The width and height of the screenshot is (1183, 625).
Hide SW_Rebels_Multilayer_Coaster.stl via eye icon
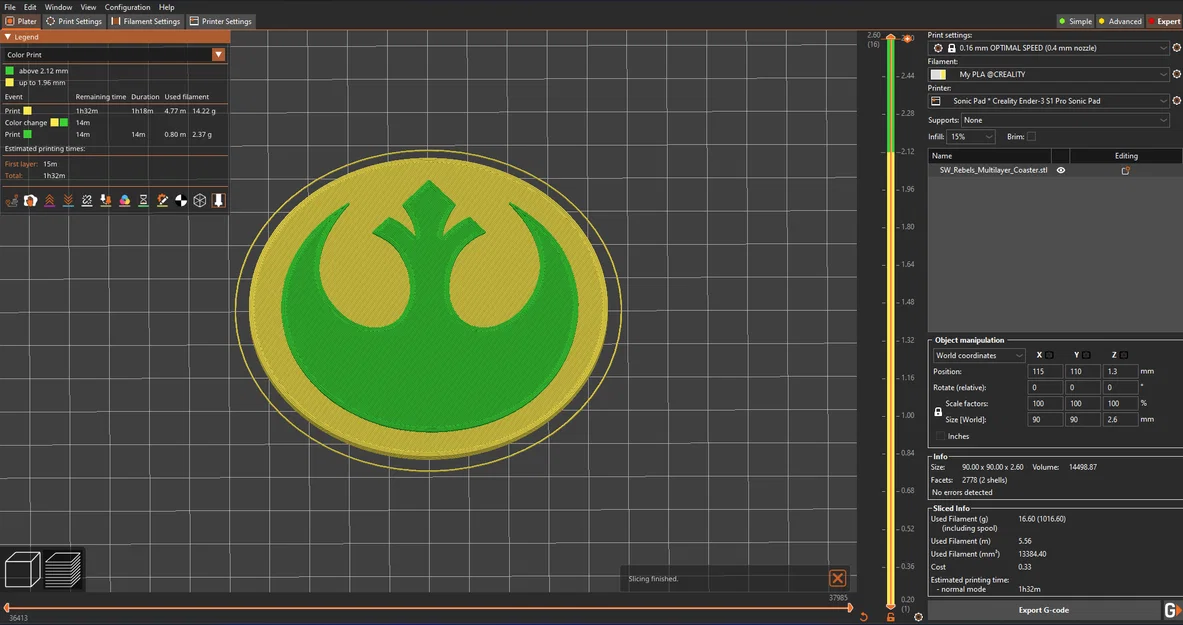coord(1061,171)
